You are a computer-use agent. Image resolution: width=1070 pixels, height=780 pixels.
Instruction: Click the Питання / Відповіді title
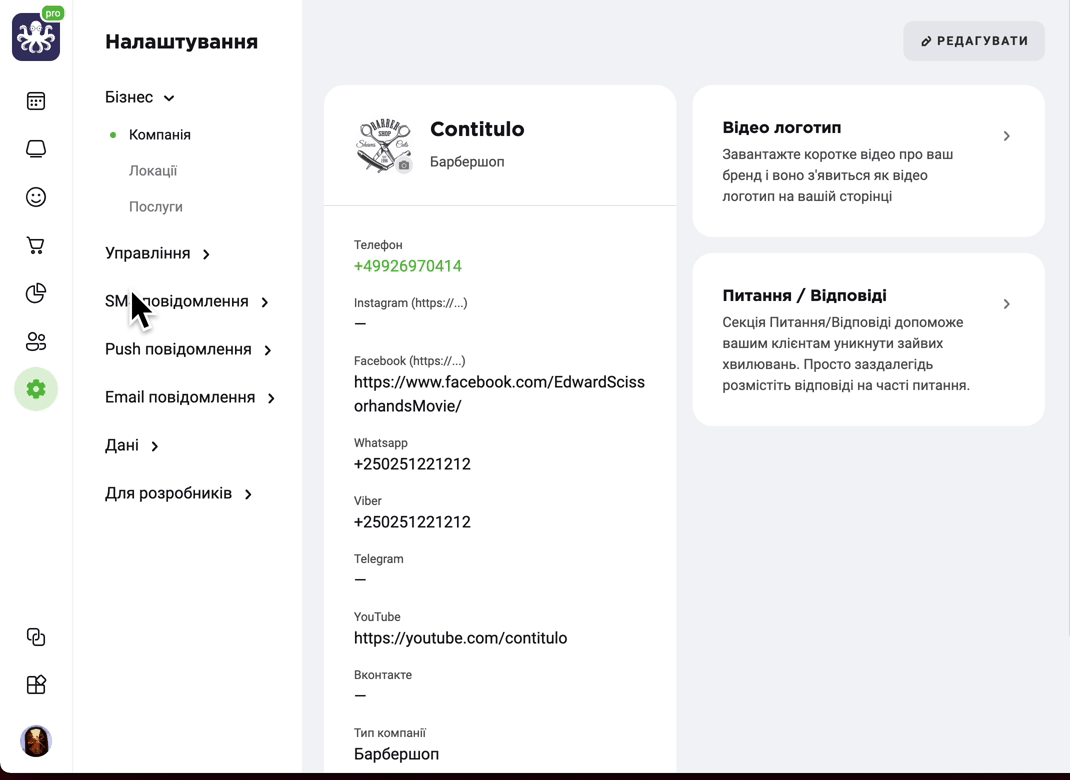click(805, 295)
